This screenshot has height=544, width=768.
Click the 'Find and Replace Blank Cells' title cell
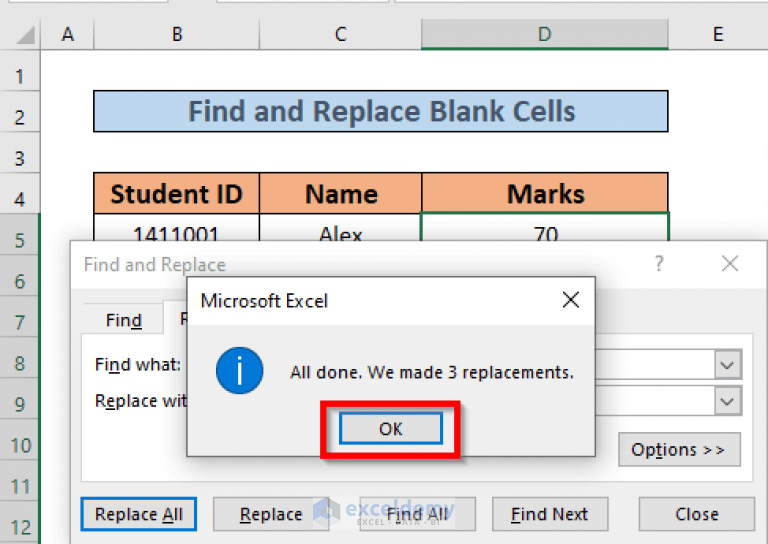click(381, 111)
